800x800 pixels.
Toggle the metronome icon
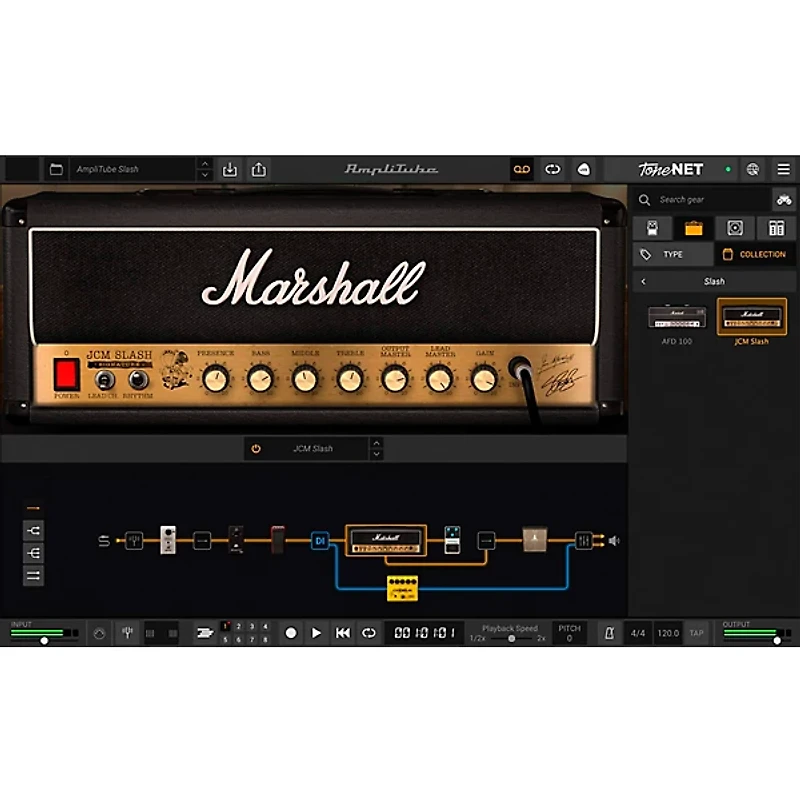[609, 633]
